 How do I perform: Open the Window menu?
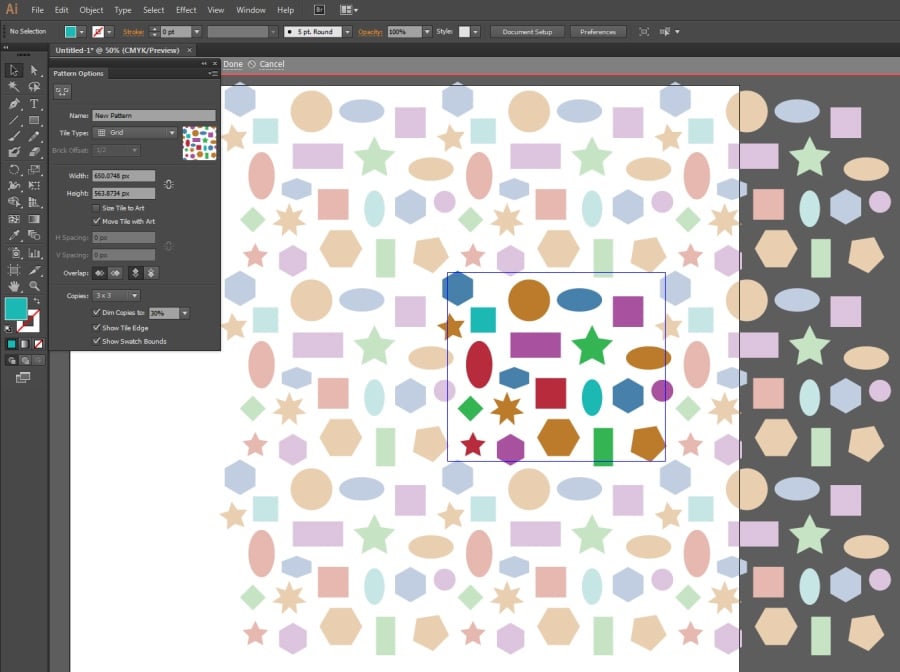click(x=251, y=10)
